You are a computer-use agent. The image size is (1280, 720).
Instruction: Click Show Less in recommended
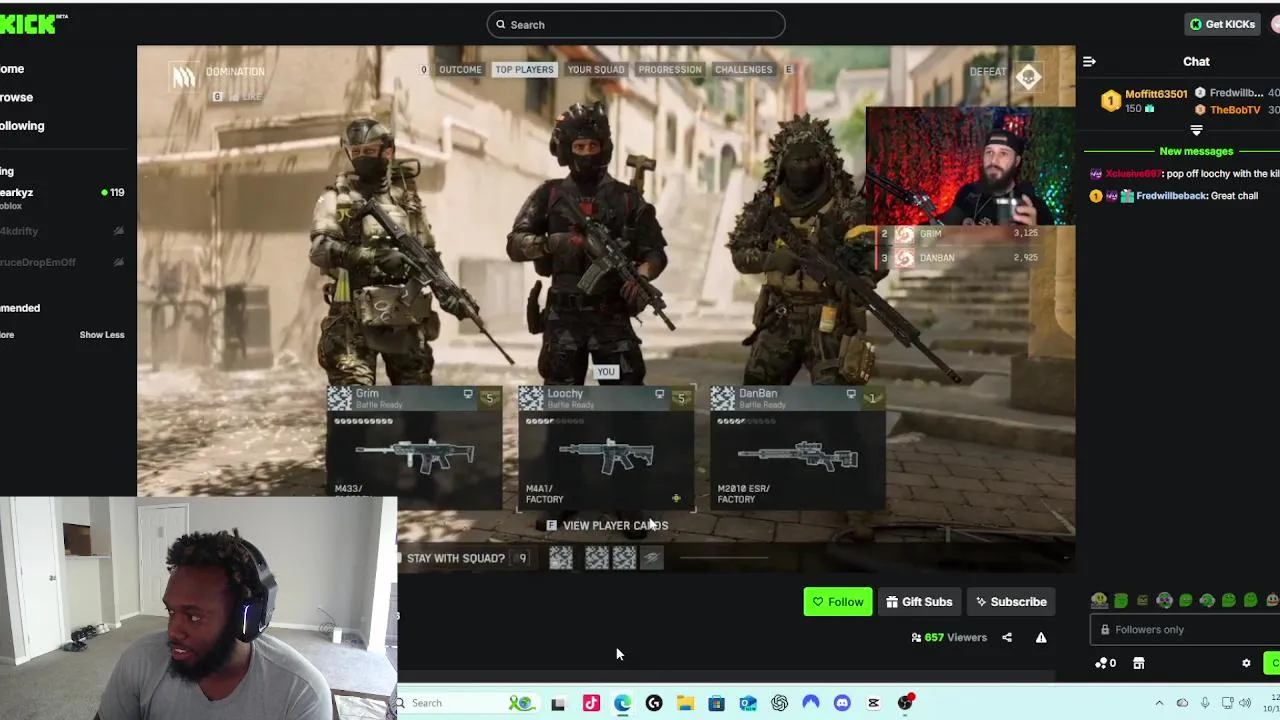(102, 335)
